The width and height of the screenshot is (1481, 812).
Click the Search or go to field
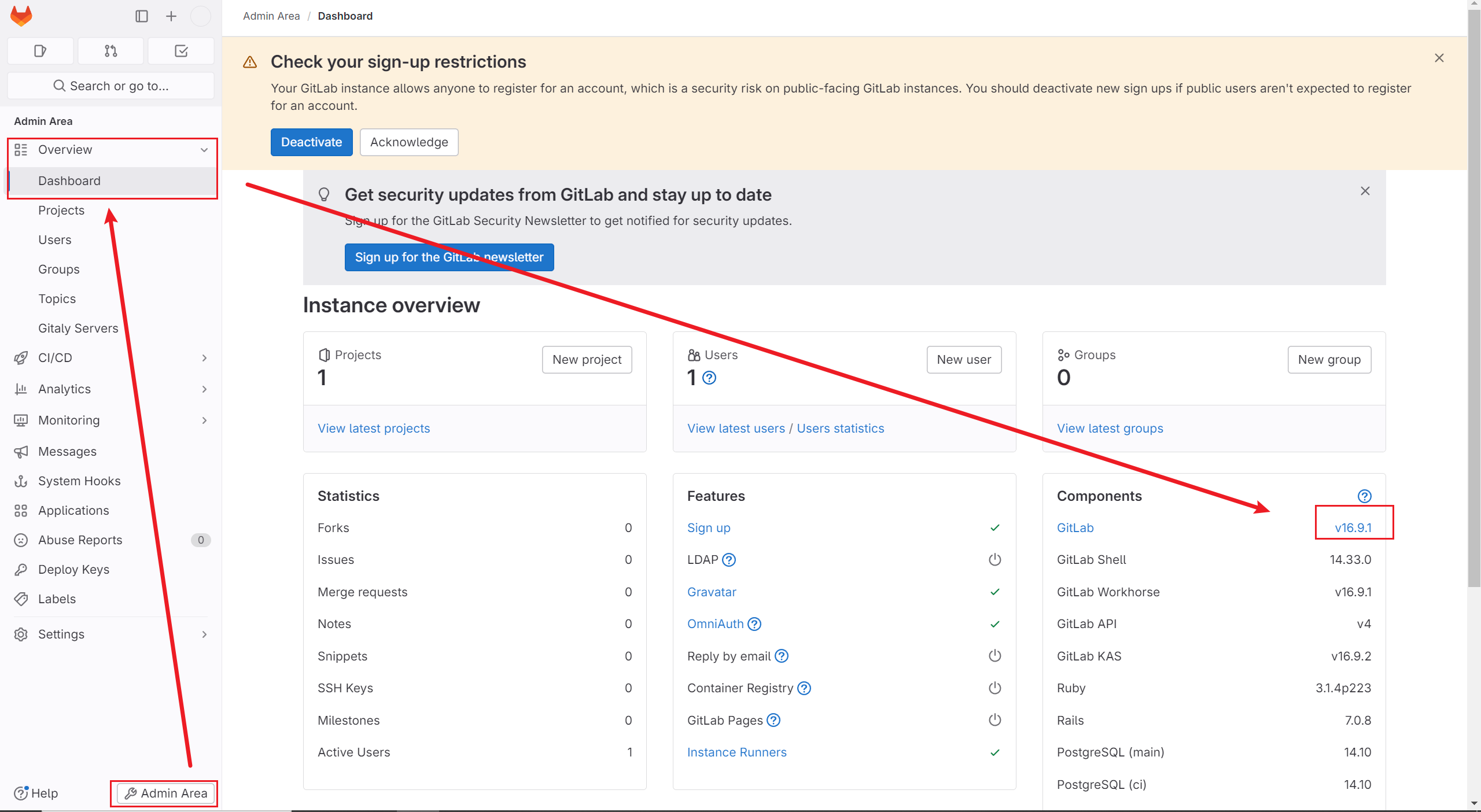pos(111,86)
